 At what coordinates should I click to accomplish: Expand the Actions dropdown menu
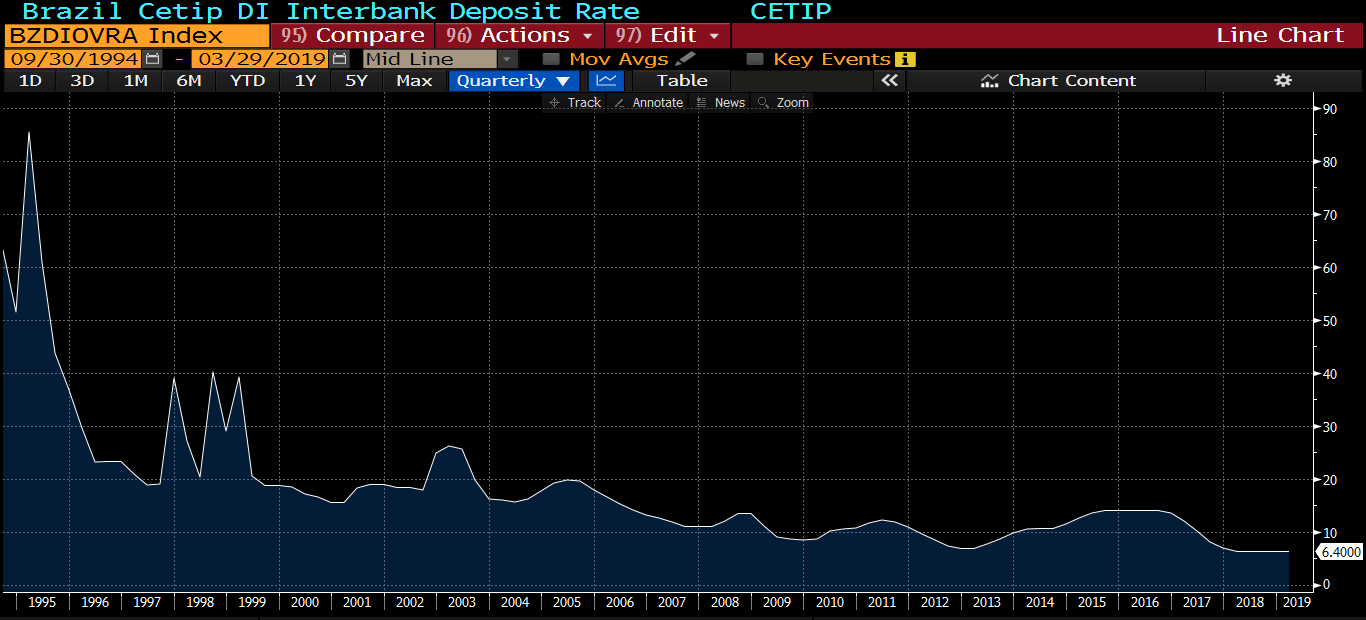(519, 35)
